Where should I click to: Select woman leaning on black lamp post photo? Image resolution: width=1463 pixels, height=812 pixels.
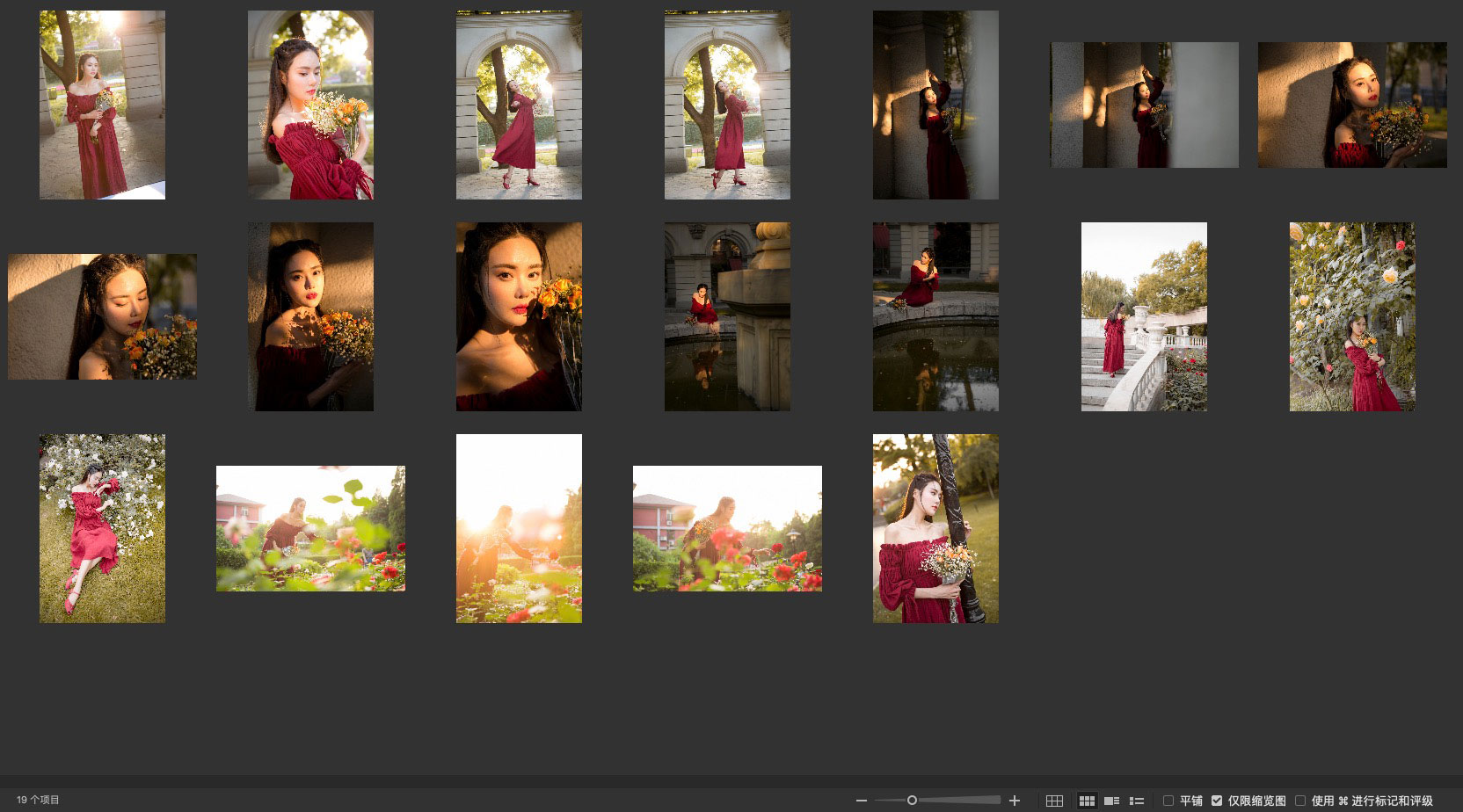(x=935, y=528)
